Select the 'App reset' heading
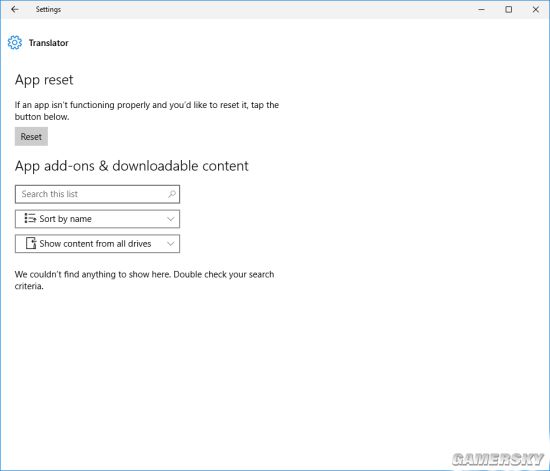This screenshot has width=550, height=471. 44,80
